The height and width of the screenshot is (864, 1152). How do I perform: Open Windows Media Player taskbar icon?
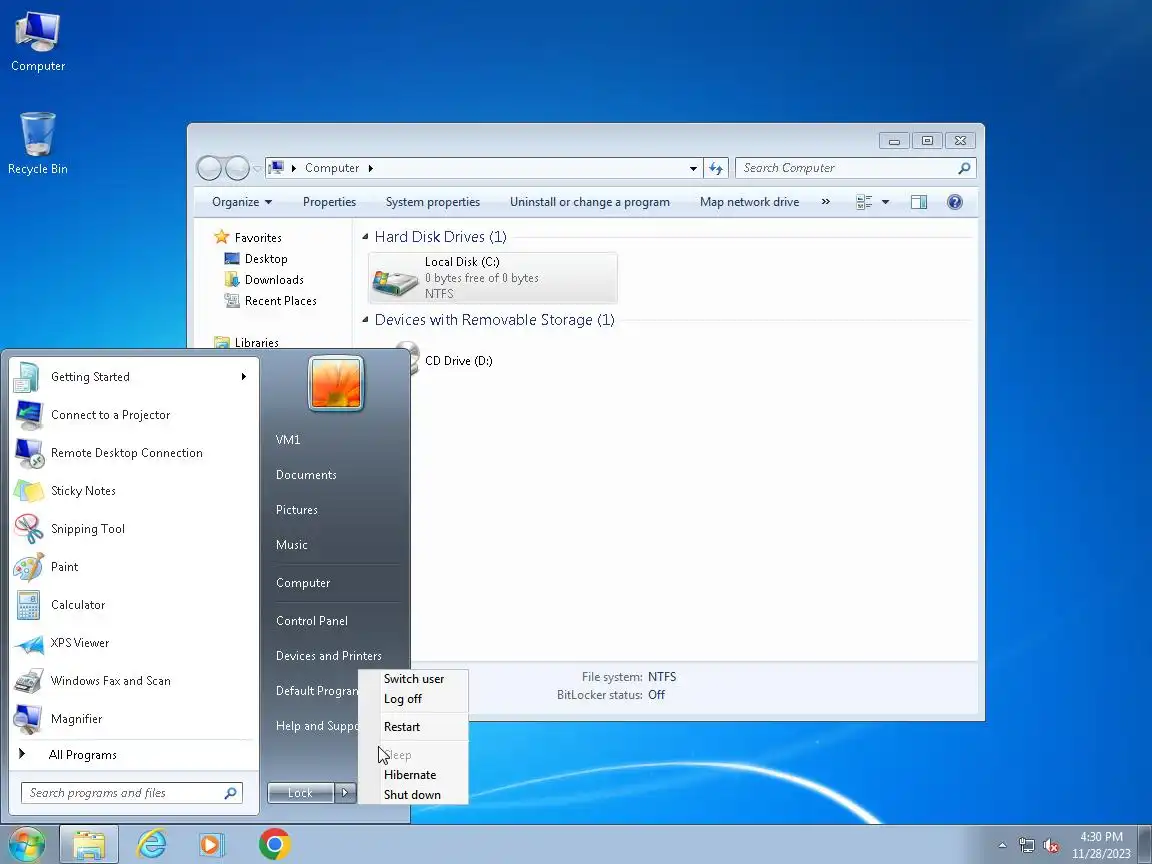(x=212, y=845)
